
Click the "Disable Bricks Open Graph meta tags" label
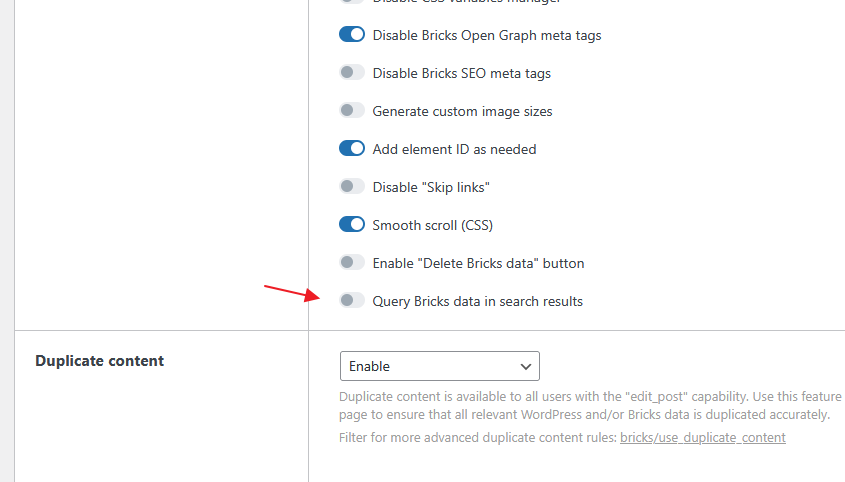(487, 35)
